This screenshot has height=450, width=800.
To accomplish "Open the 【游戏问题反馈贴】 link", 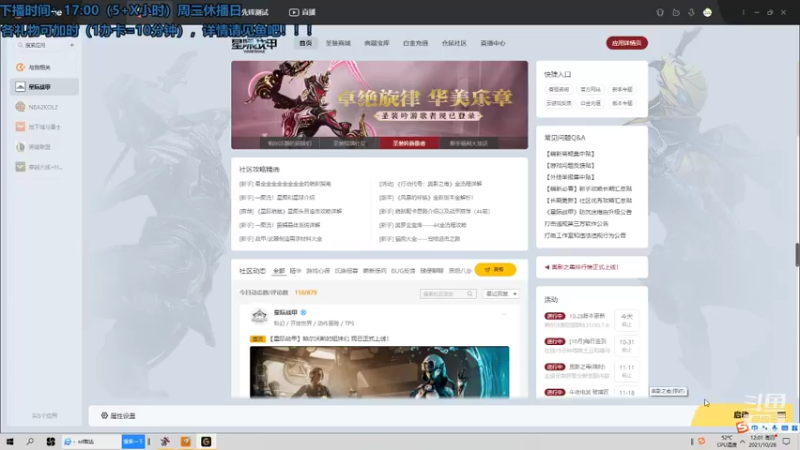I will (x=570, y=165).
